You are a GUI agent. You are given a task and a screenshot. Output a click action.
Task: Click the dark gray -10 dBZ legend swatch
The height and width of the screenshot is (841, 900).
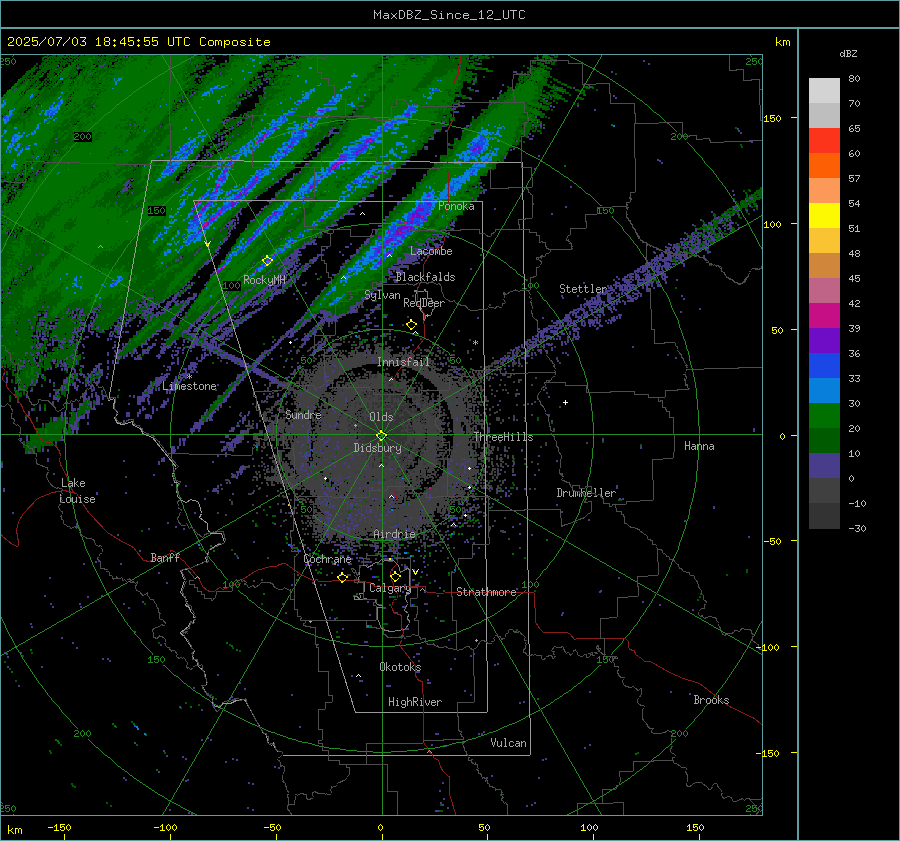[x=824, y=516]
